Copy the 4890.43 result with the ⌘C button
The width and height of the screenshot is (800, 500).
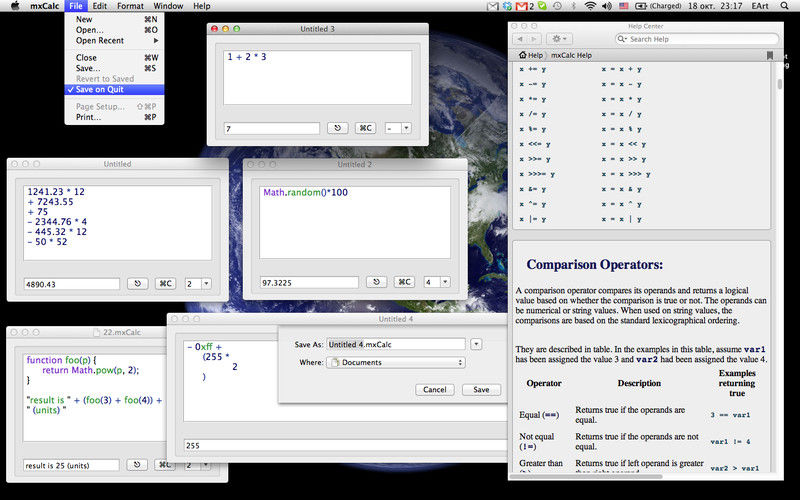coord(165,284)
